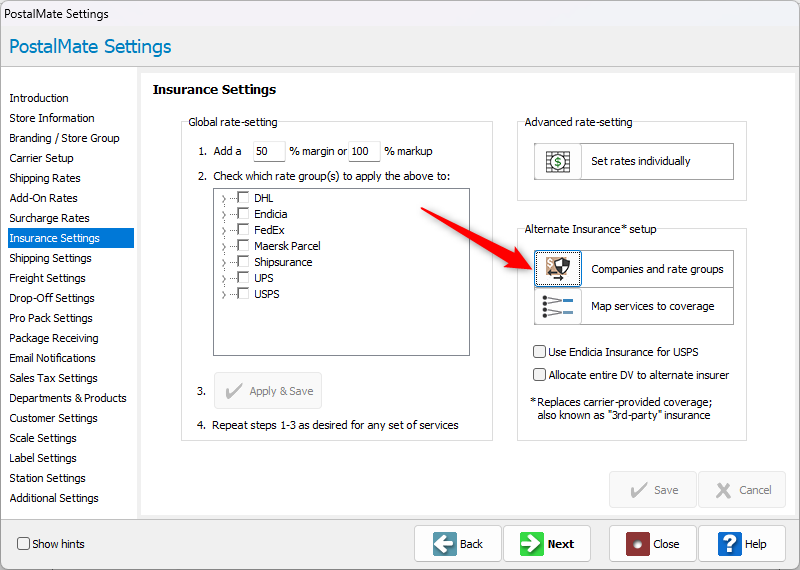This screenshot has width=800, height=570.
Task: Toggle Allocate entire DV to alternate insurer
Action: tap(540, 375)
